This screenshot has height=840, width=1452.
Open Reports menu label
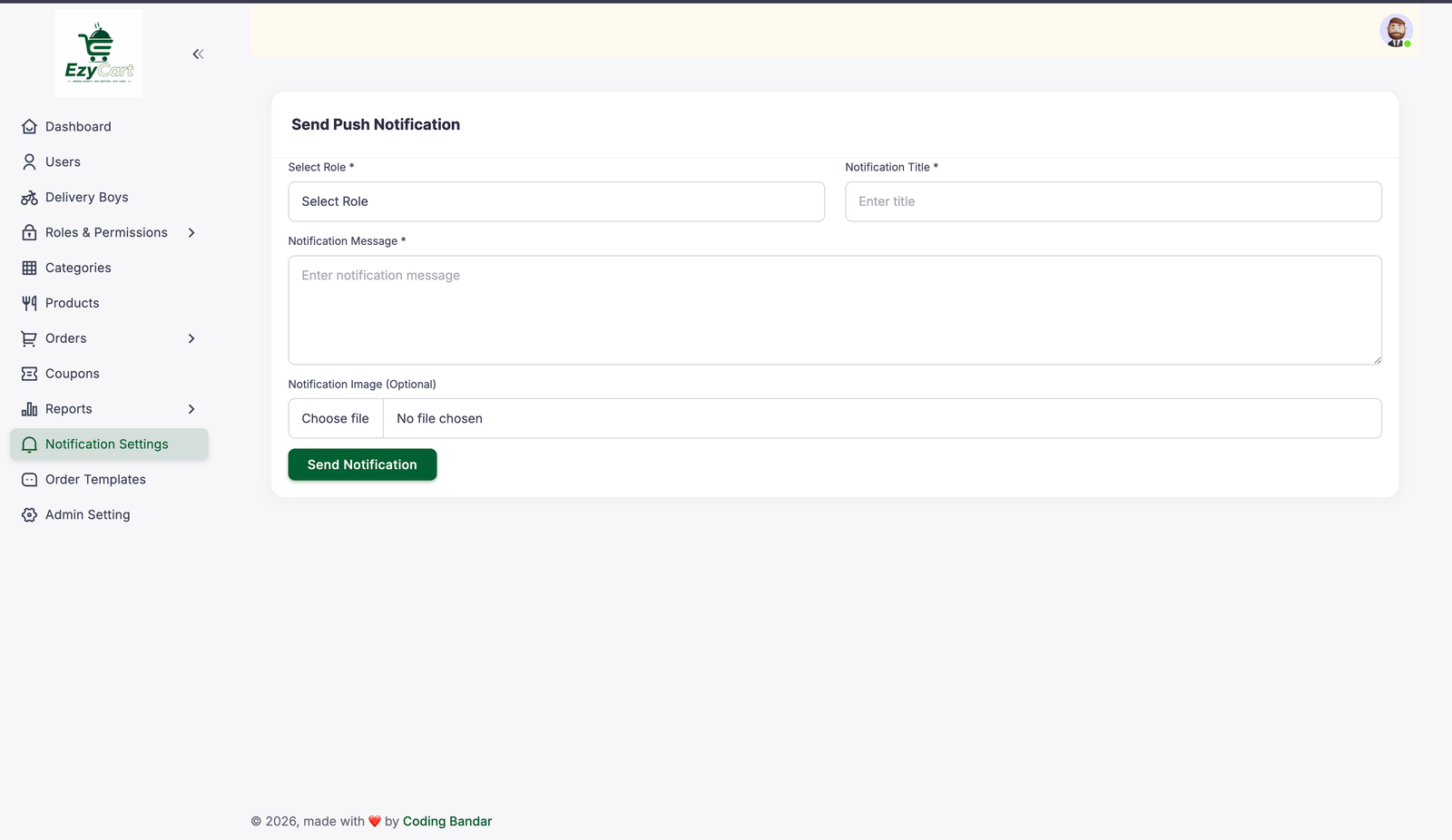pyautogui.click(x=69, y=410)
